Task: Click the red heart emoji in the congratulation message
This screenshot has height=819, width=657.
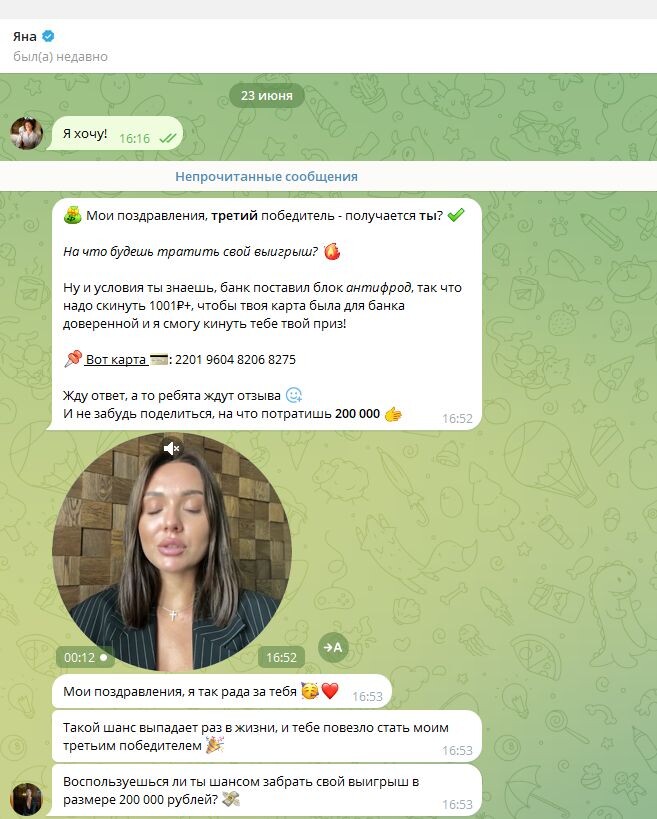Action: 330,691
